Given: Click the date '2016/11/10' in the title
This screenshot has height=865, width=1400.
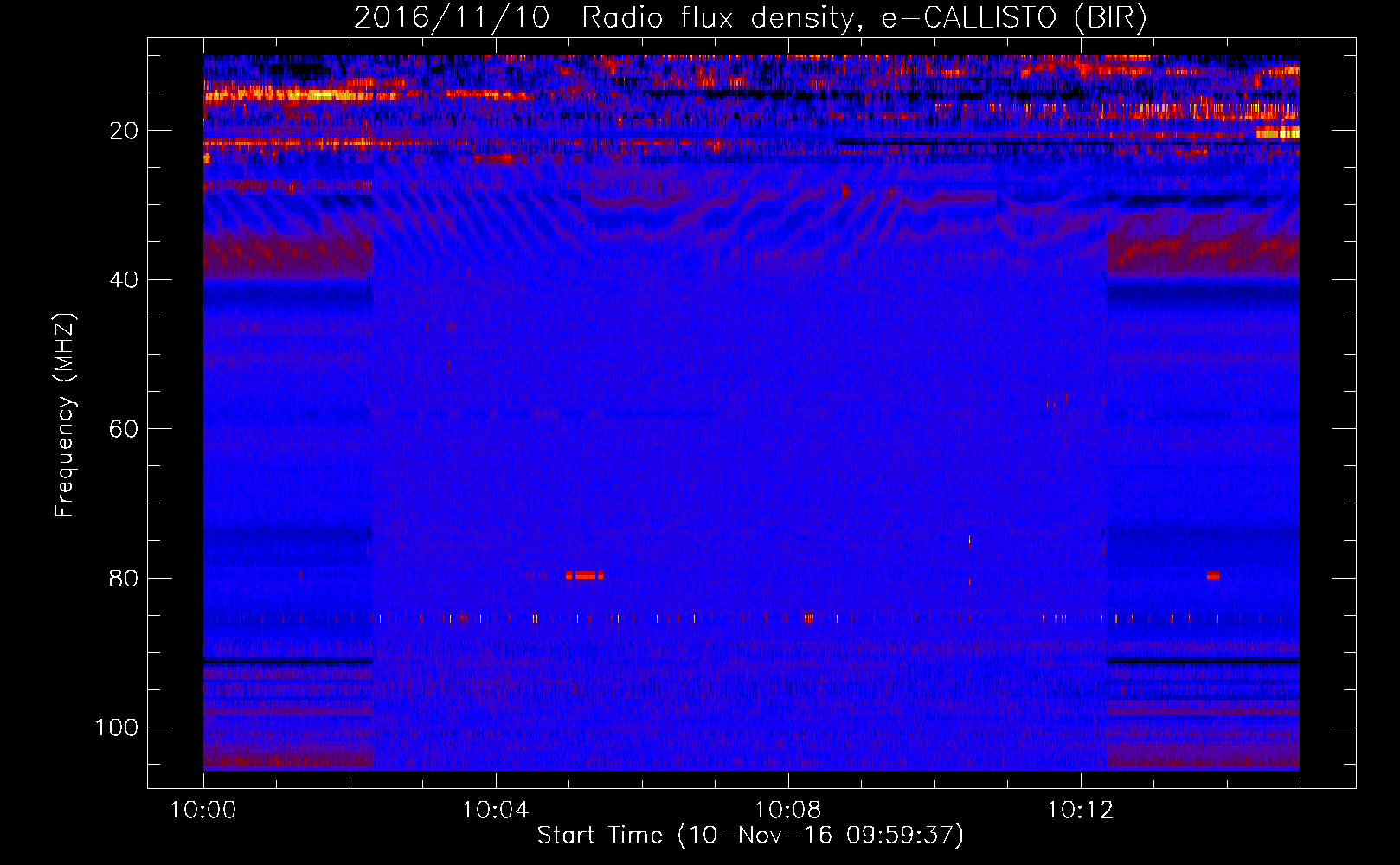Looking at the screenshot, I should [x=452, y=18].
